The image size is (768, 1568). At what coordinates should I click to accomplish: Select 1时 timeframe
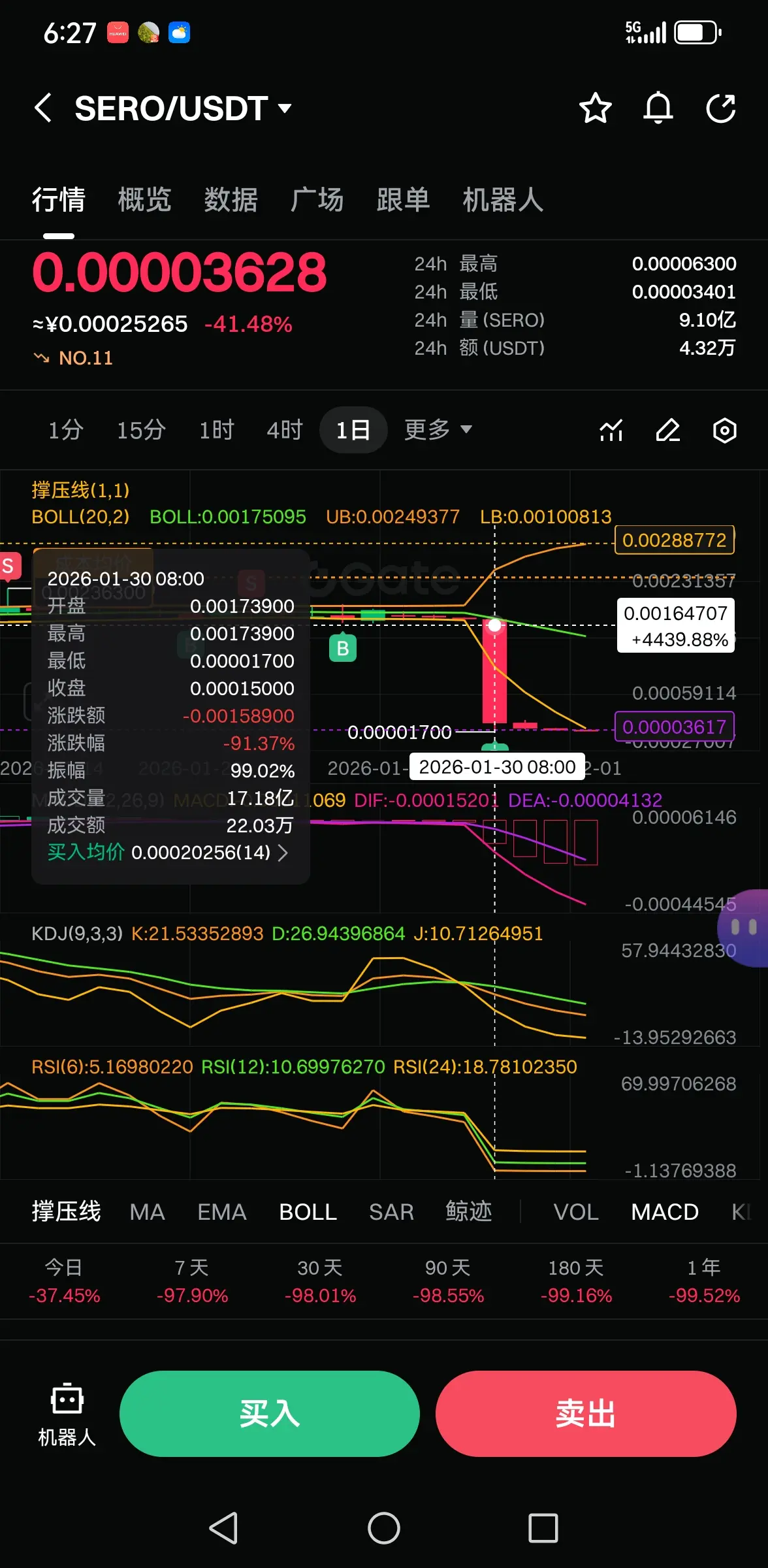coord(217,430)
